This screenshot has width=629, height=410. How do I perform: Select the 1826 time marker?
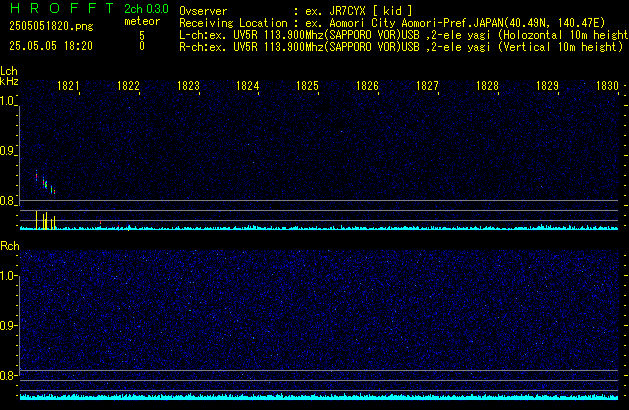click(367, 86)
